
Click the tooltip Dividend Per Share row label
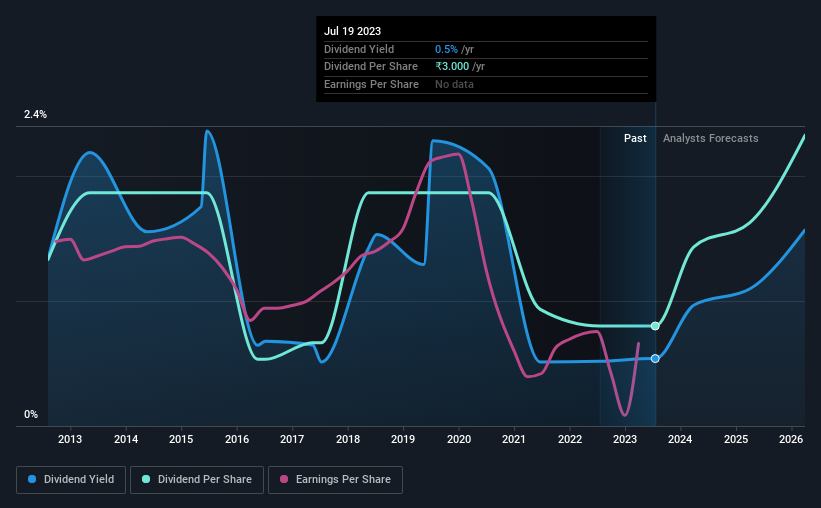(x=371, y=67)
